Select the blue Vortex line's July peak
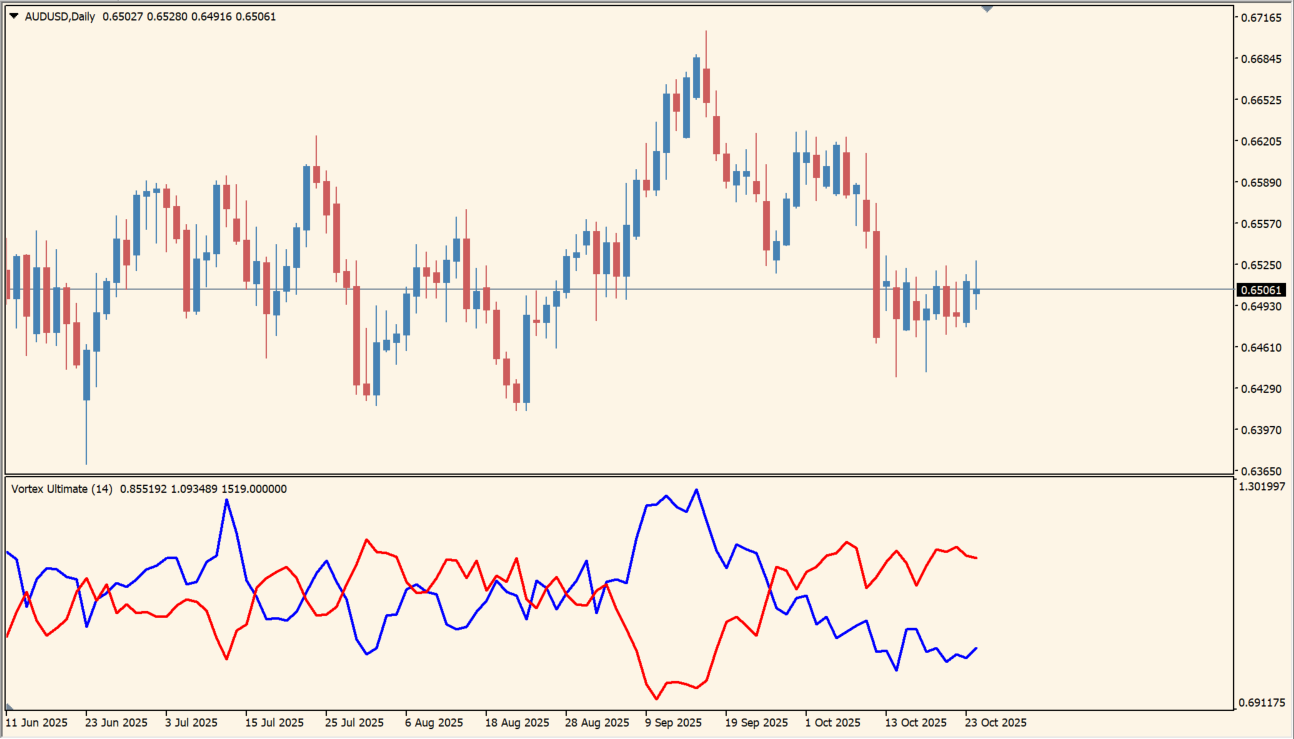The height and width of the screenshot is (739, 1294). tap(226, 499)
